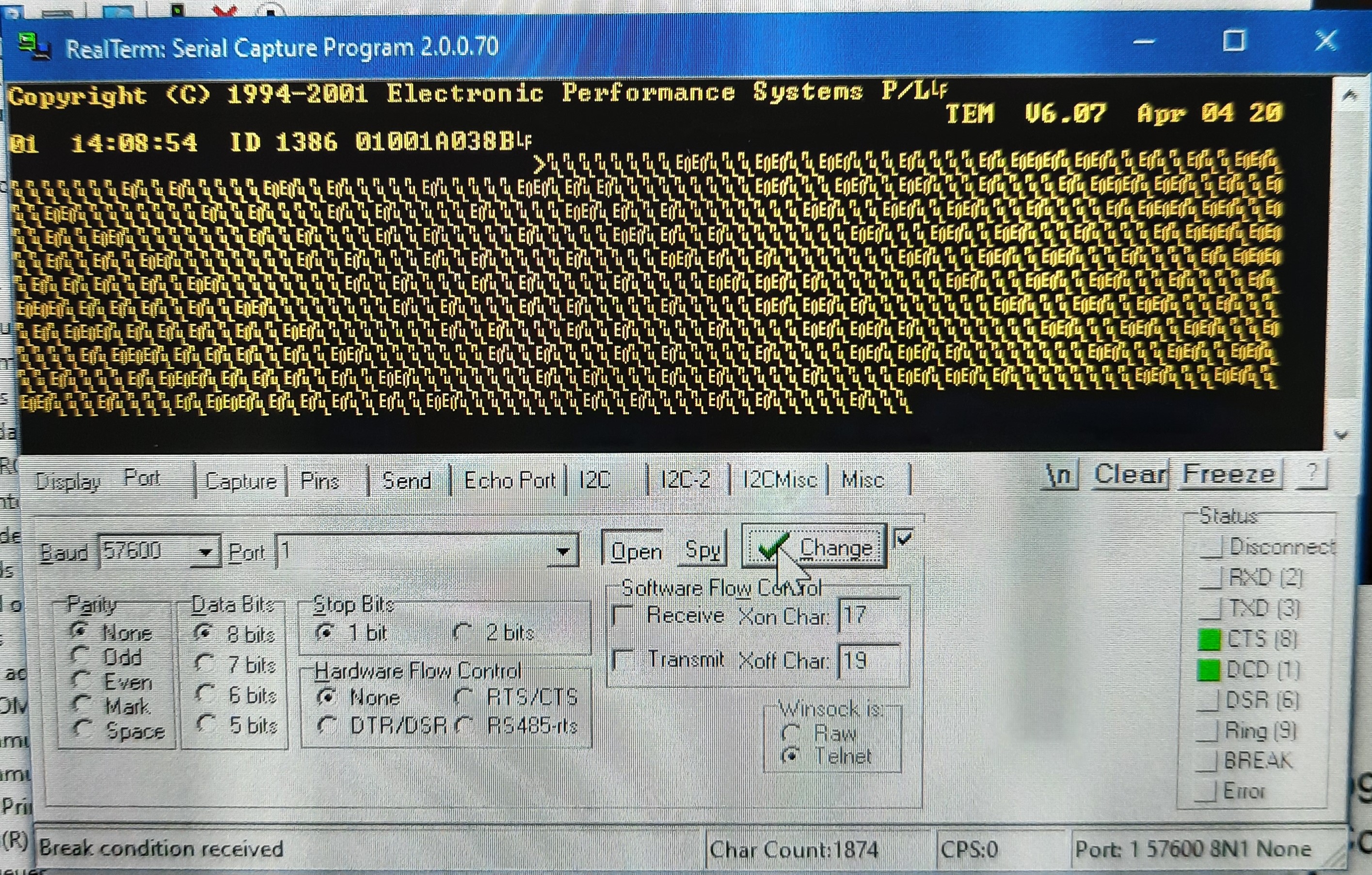Select Mark parity
Image resolution: width=1372 pixels, height=875 pixels.
[x=81, y=703]
